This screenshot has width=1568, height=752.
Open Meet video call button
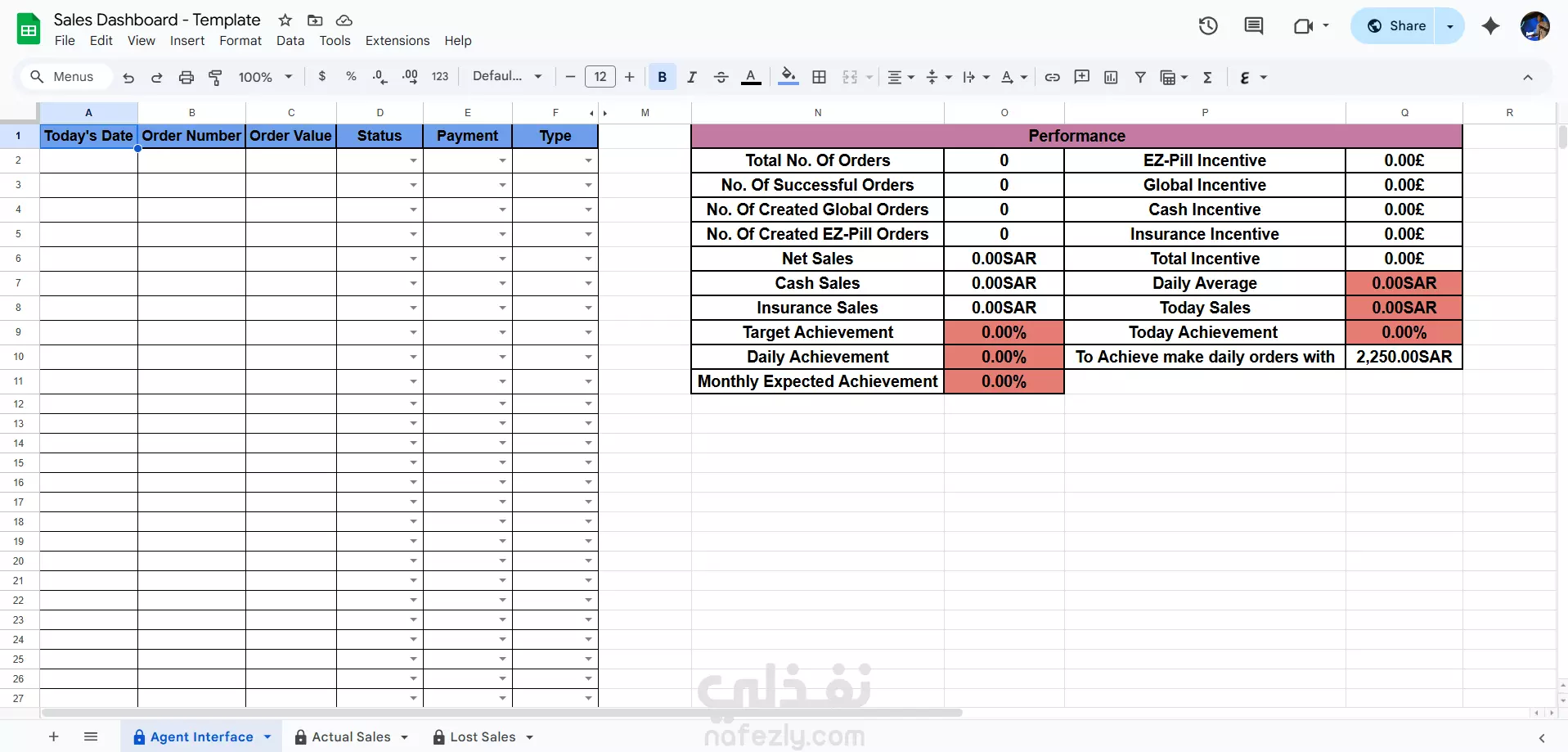pos(1311,26)
